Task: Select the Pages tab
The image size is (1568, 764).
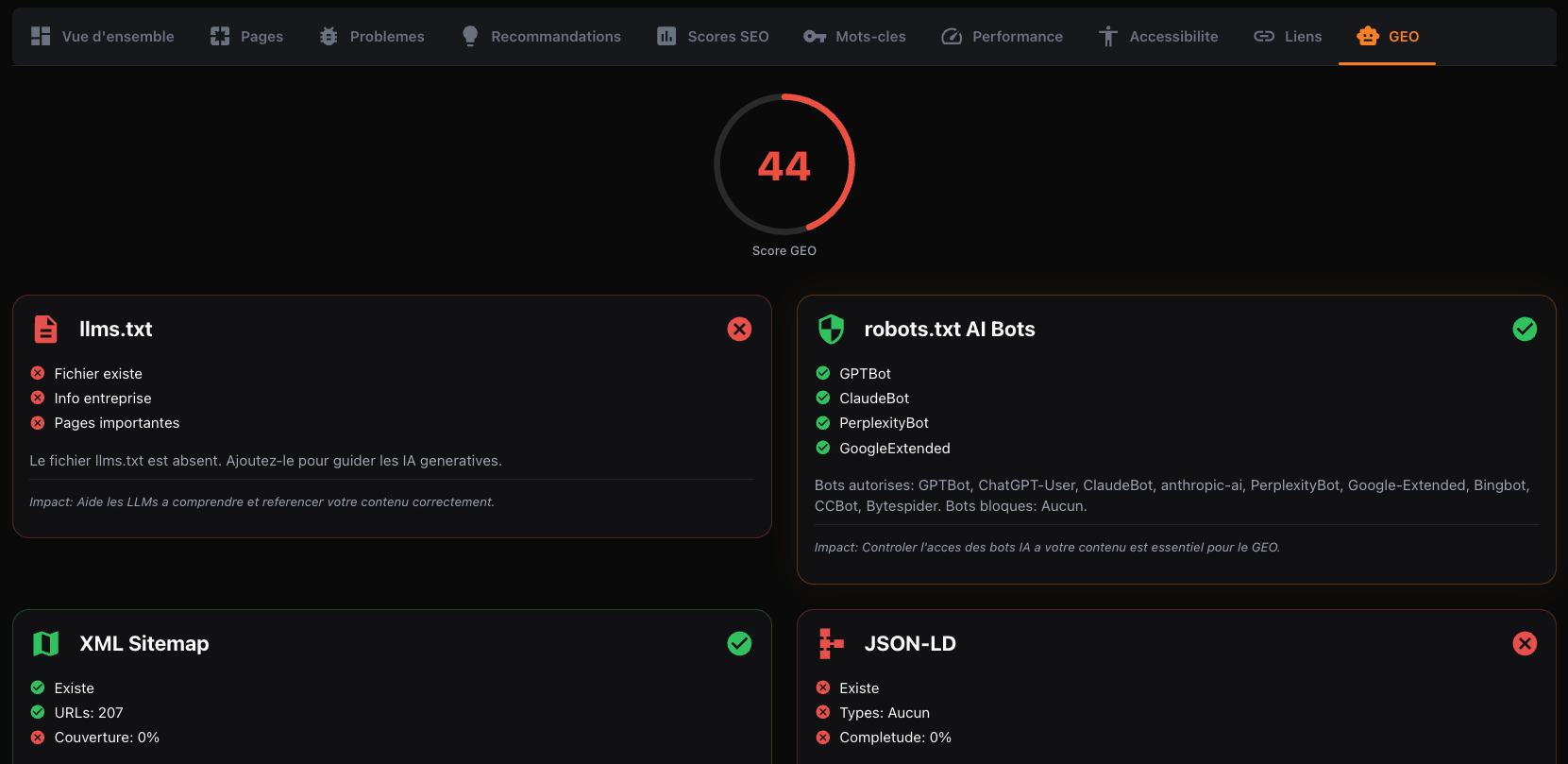Action: tap(247, 36)
